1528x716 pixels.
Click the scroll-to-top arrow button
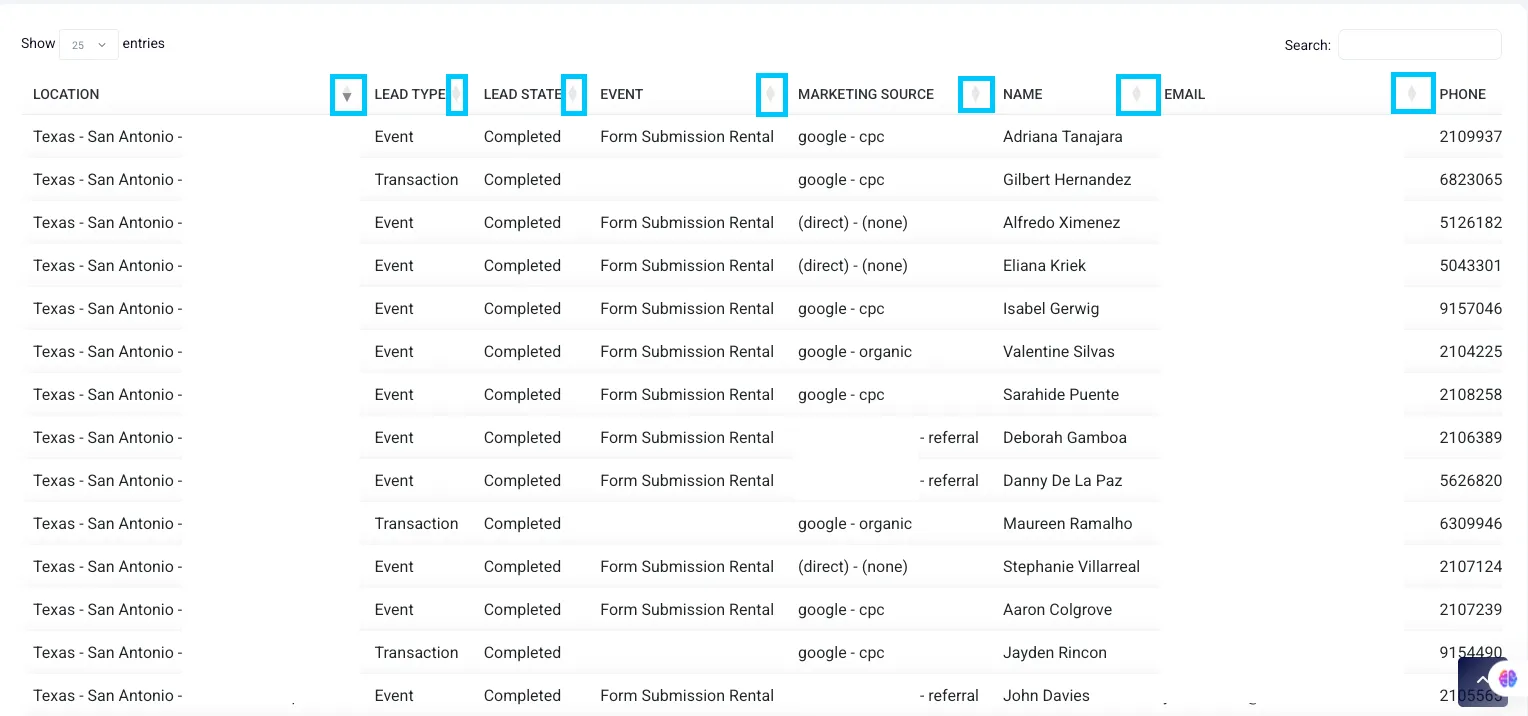[1481, 680]
